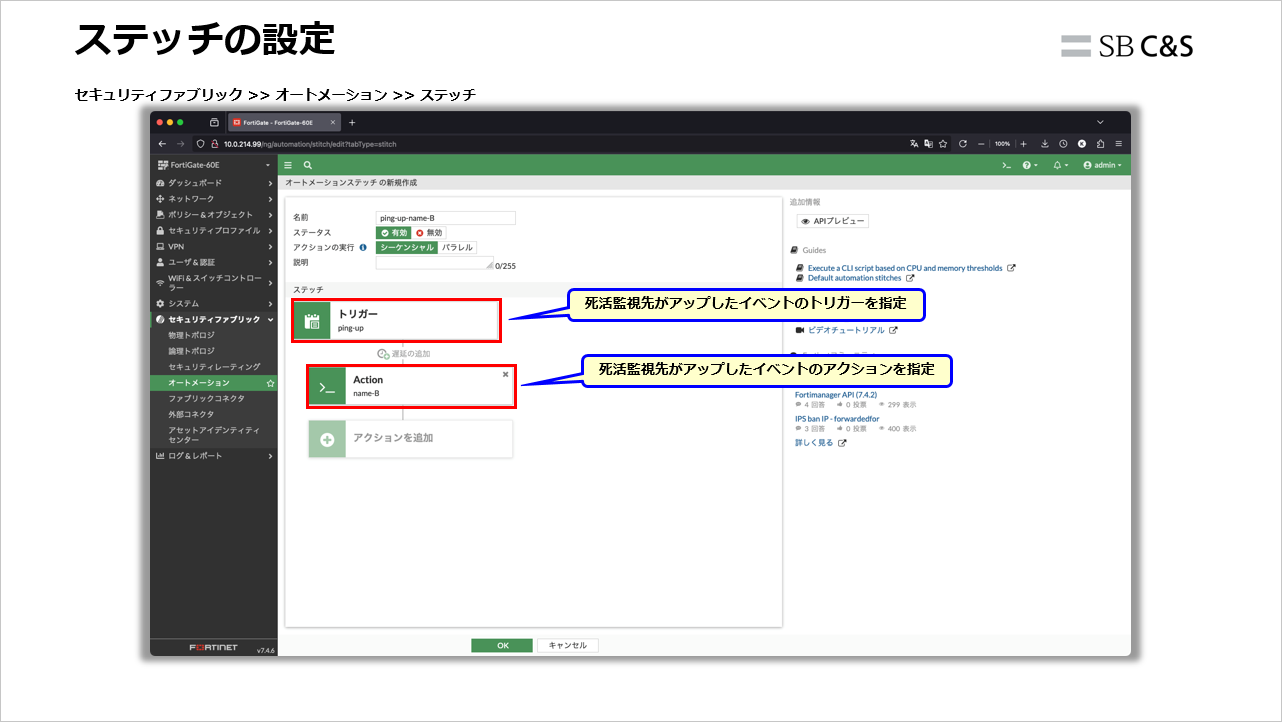Viewport: 1282px width, 722px height.
Task: Select オートメーション in sidebar
Action: pos(198,383)
